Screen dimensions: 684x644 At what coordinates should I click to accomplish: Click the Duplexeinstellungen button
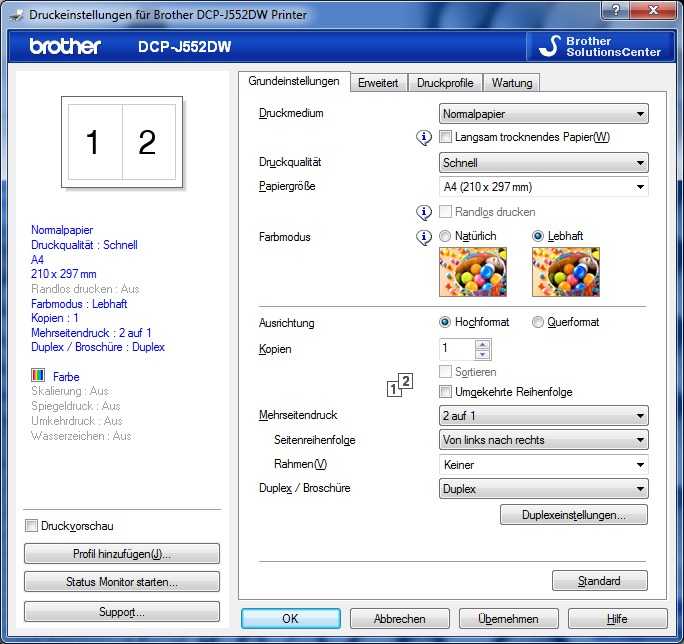(x=574, y=515)
